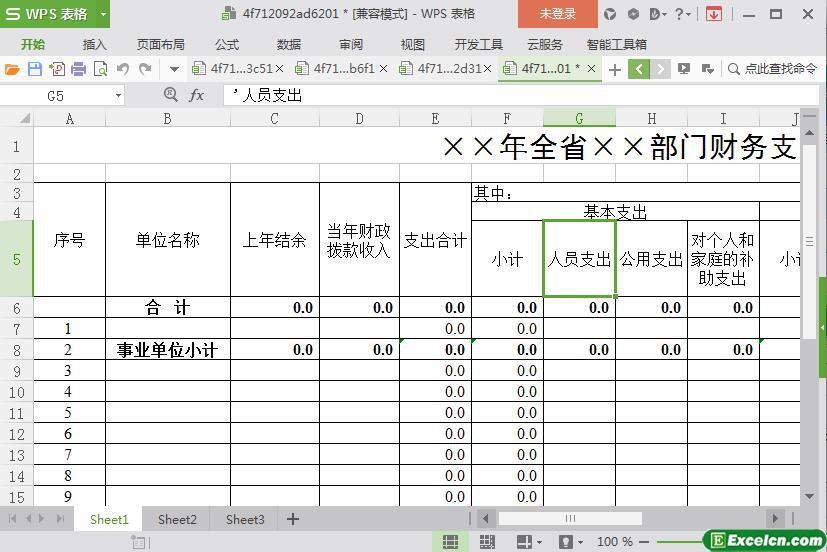This screenshot has height=552, width=827.
Task: Switch to the Sheet3 tab
Action: [x=245, y=520]
